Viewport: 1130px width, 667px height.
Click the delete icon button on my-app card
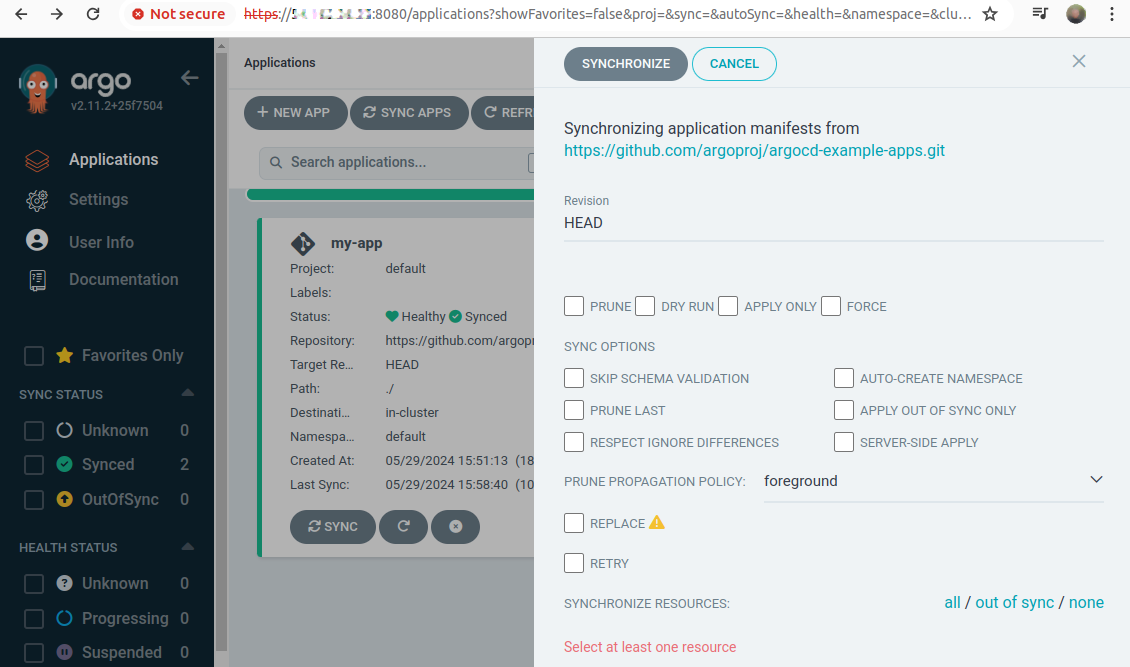point(455,527)
